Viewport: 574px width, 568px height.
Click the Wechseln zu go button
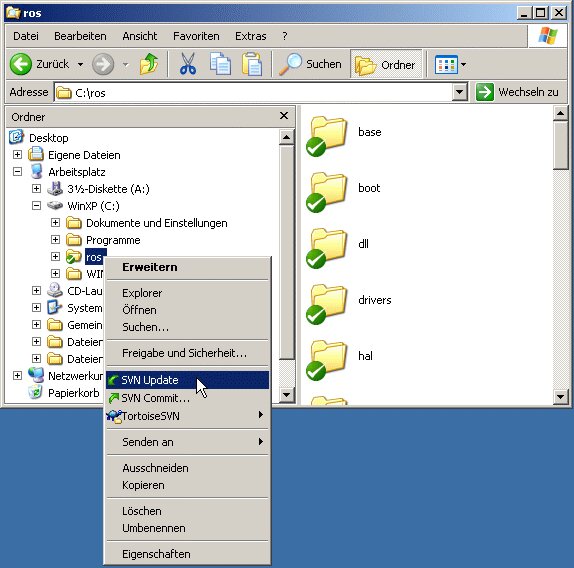(x=517, y=92)
